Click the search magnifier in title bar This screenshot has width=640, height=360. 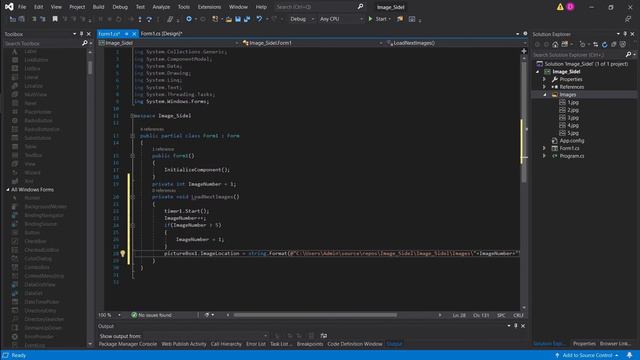tap(360, 7)
